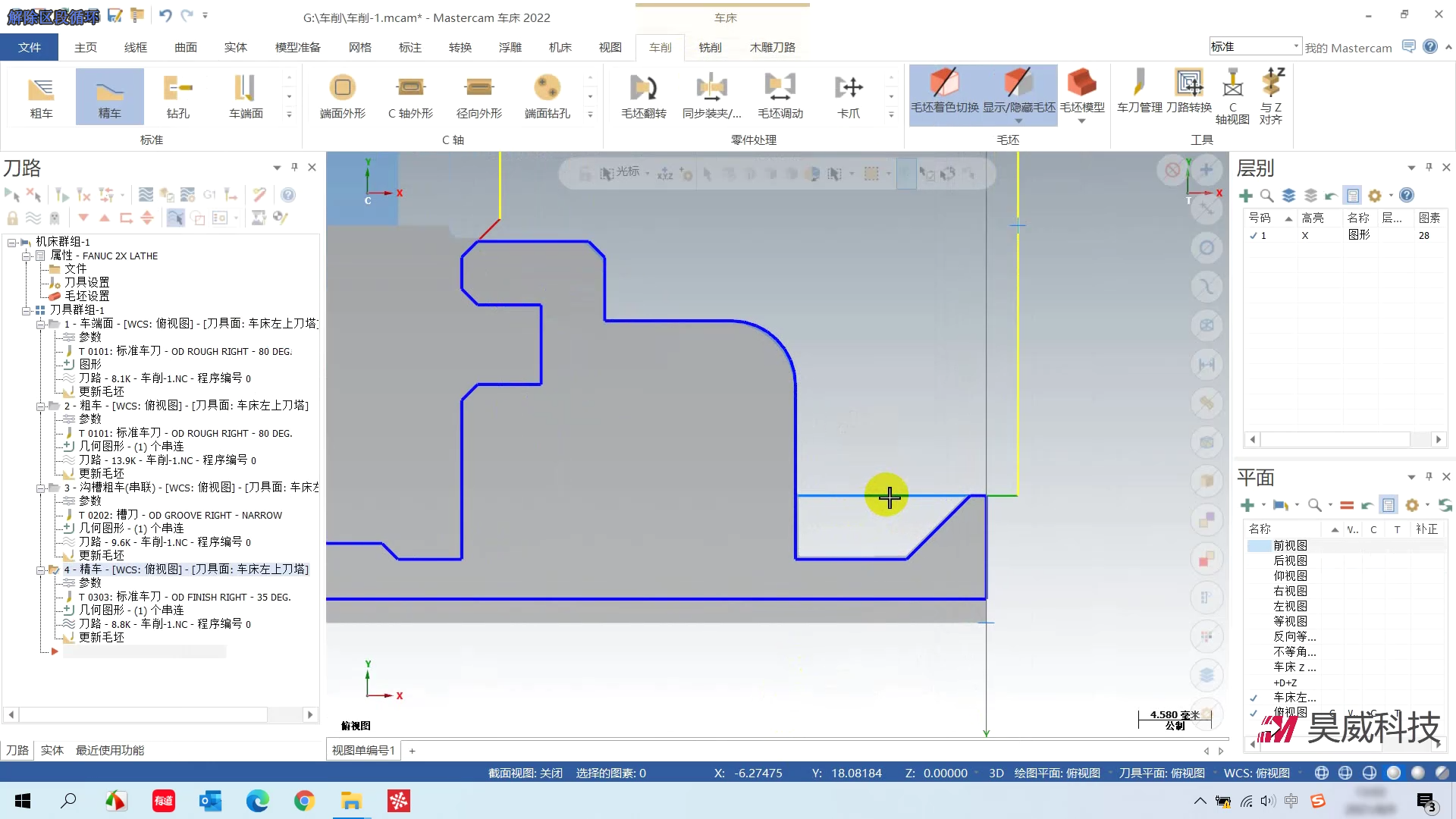The height and width of the screenshot is (819, 1456).
Task: Open Google Chrome from the taskbar
Action: 304,801
